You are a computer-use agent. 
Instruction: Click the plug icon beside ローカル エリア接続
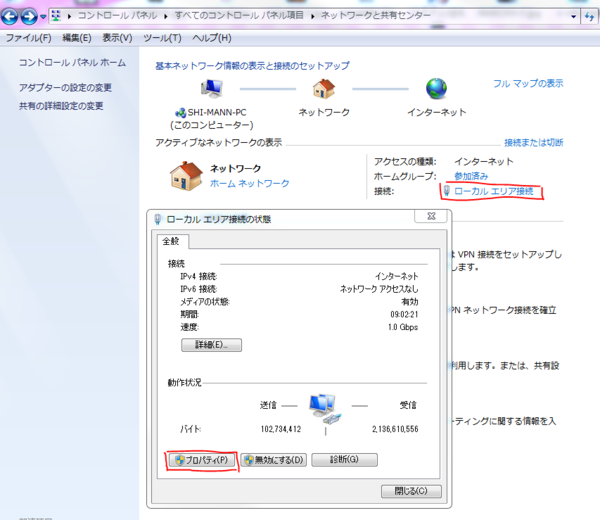point(446,191)
